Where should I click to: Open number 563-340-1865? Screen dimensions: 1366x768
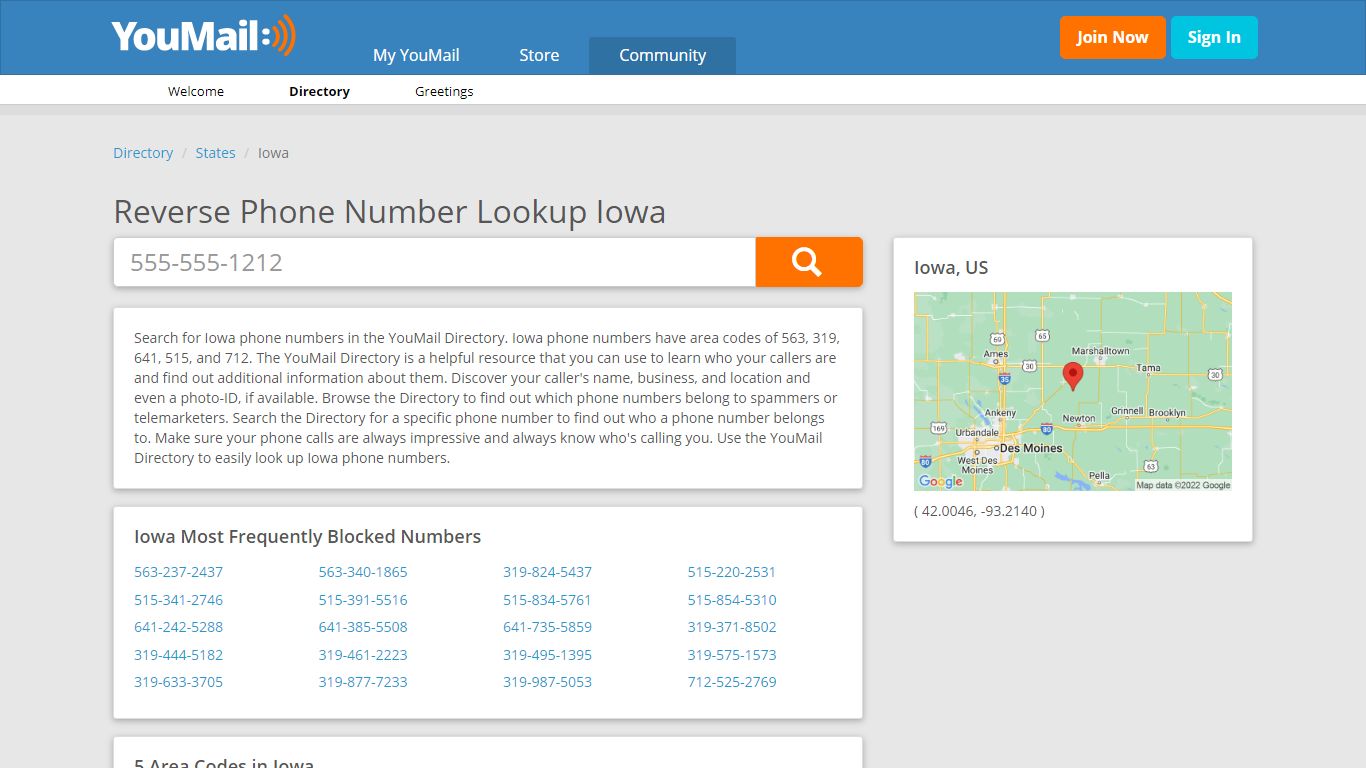(363, 572)
